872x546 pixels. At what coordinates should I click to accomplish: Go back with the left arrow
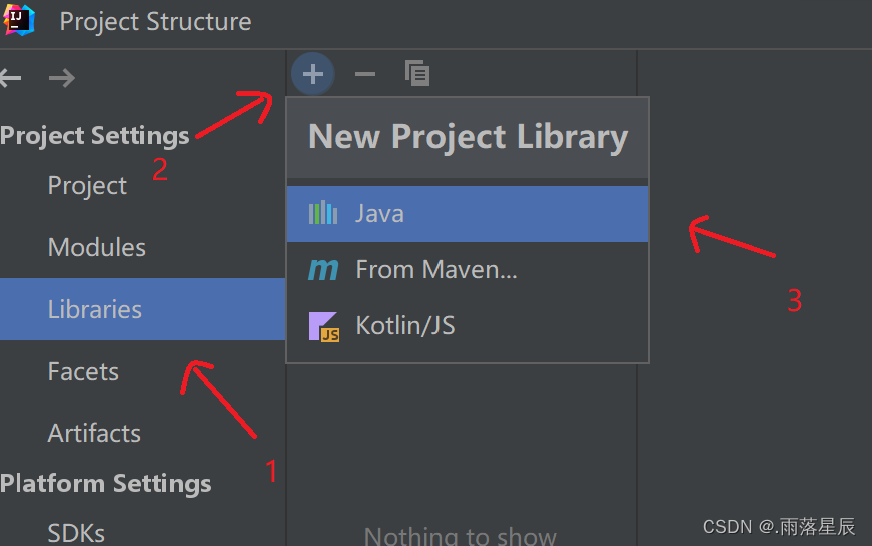(x=11, y=78)
